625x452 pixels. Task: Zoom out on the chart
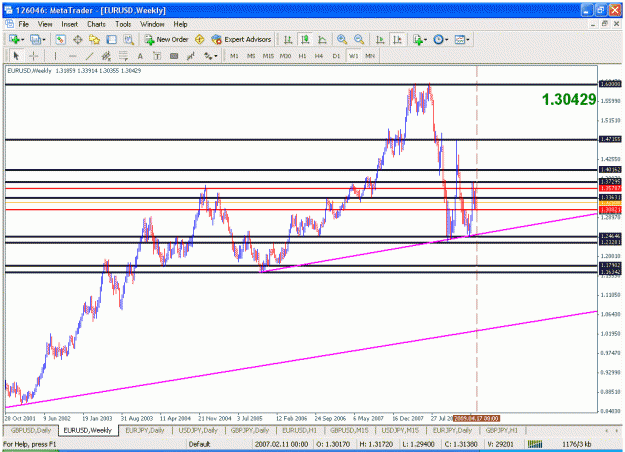[359, 39]
